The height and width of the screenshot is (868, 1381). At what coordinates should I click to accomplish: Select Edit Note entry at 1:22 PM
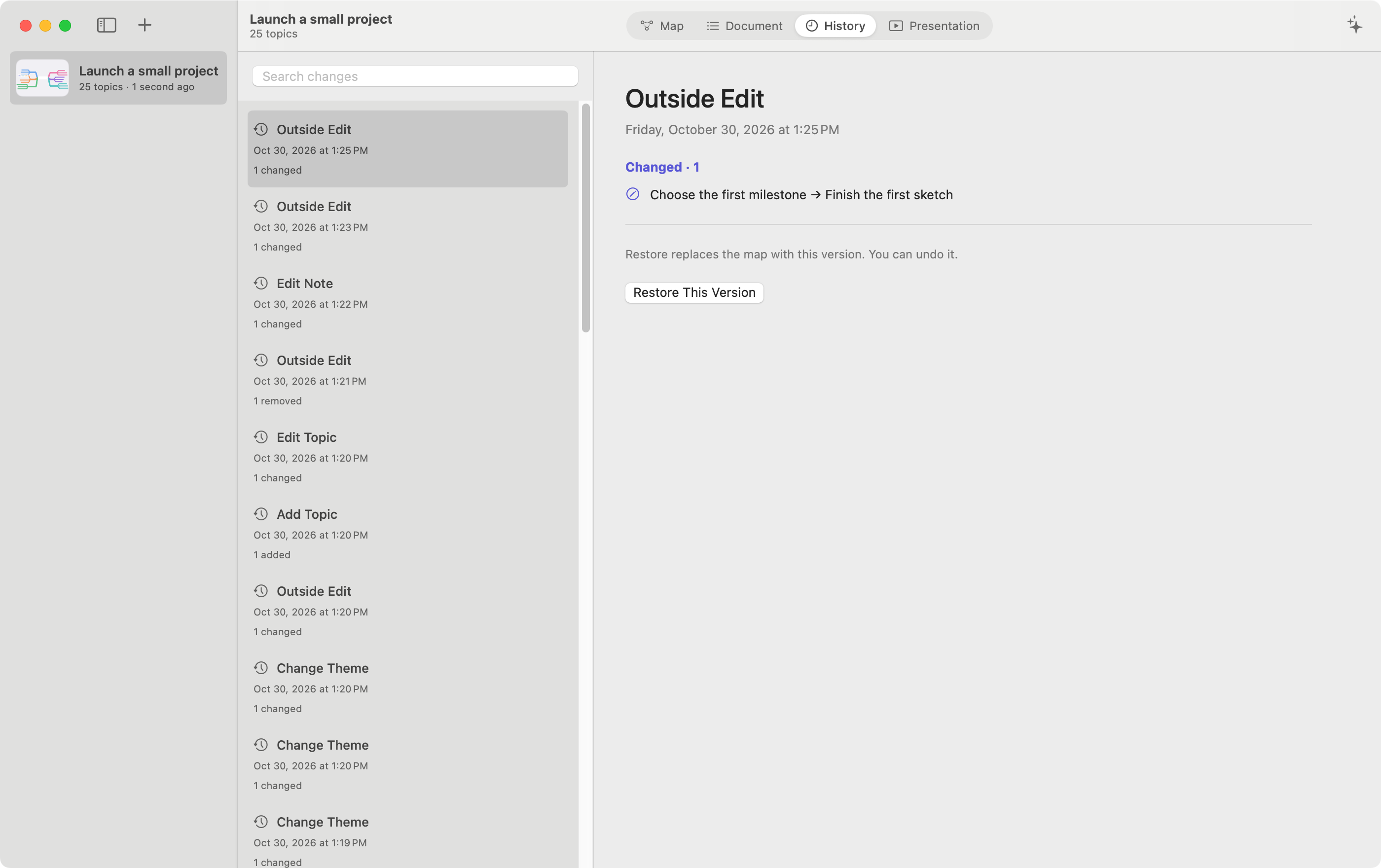coord(408,303)
